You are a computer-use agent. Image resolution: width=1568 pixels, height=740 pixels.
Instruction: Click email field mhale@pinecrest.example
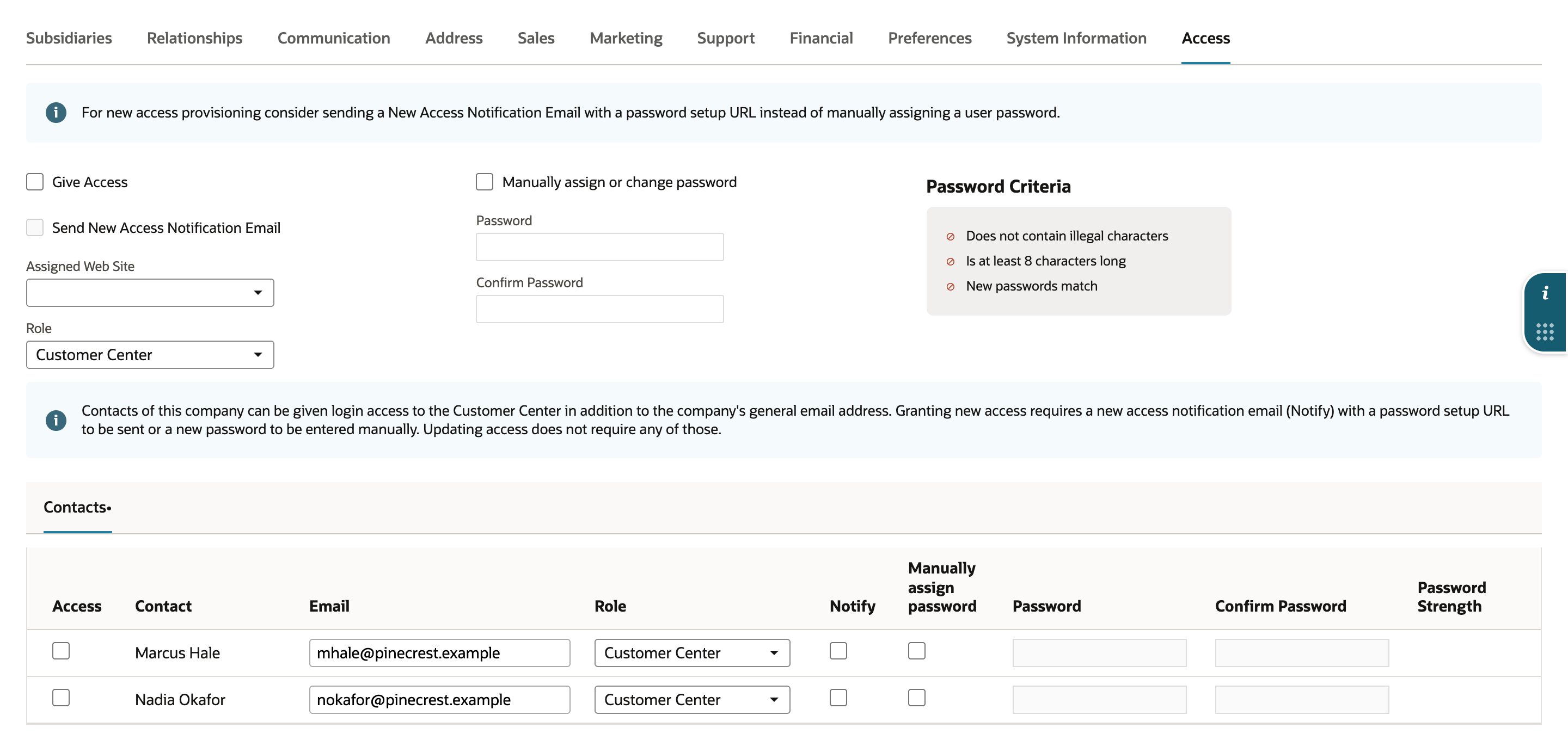(439, 653)
